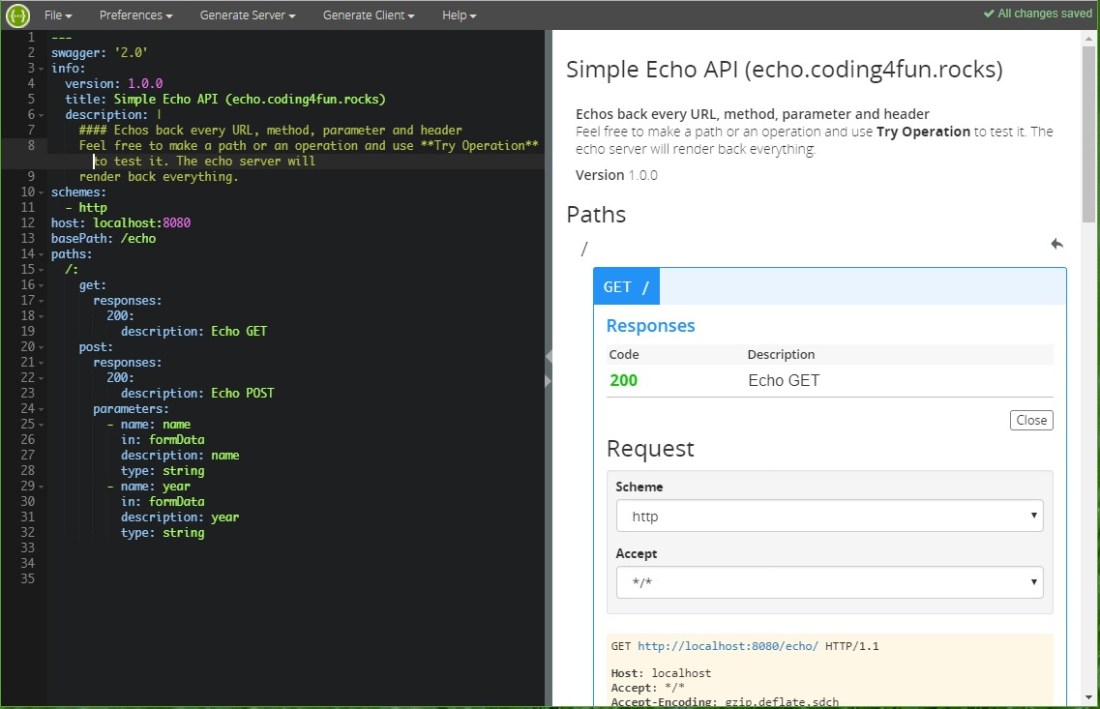Fold the parameters block at line 24
Viewport: 1100px width, 709px height.
pyautogui.click(x=41, y=409)
